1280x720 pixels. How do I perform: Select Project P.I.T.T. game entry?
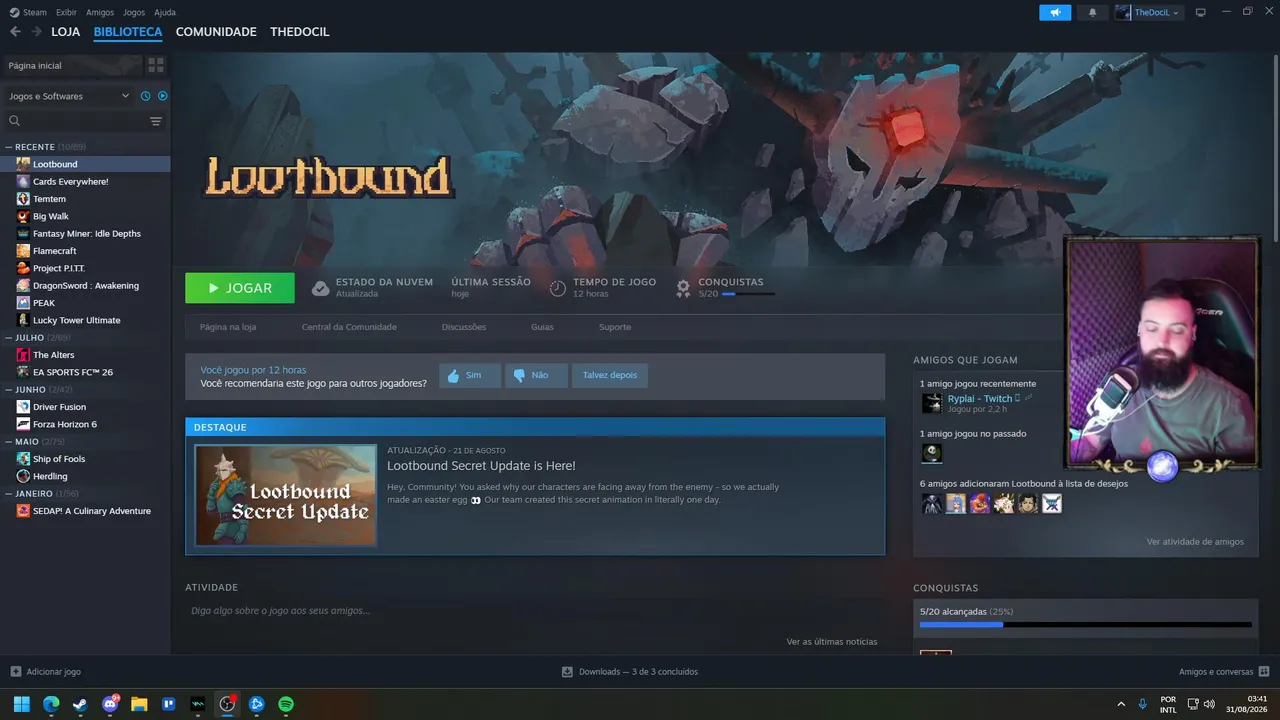click(85, 268)
